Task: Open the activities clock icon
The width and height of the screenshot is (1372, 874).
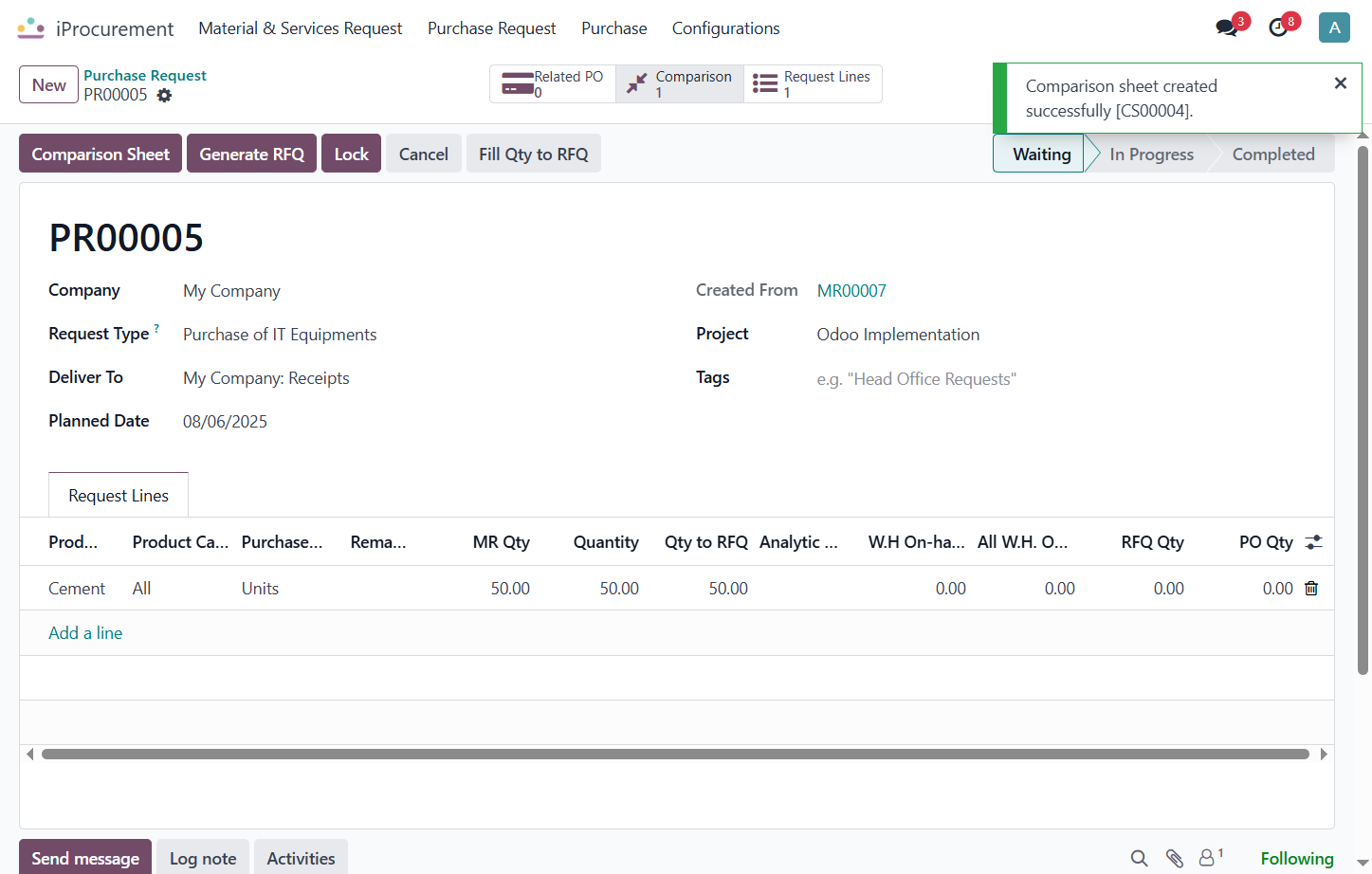Action: point(1278,27)
